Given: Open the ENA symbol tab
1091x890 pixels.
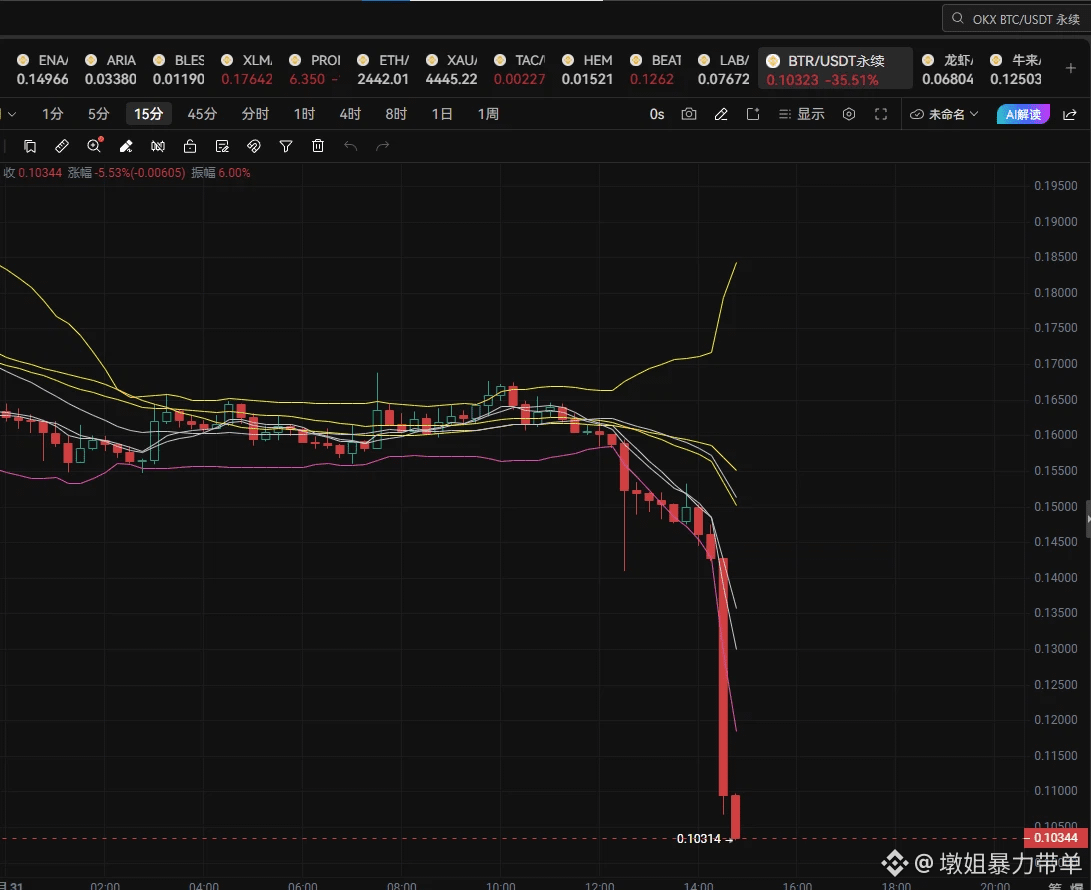Looking at the screenshot, I should (42, 70).
